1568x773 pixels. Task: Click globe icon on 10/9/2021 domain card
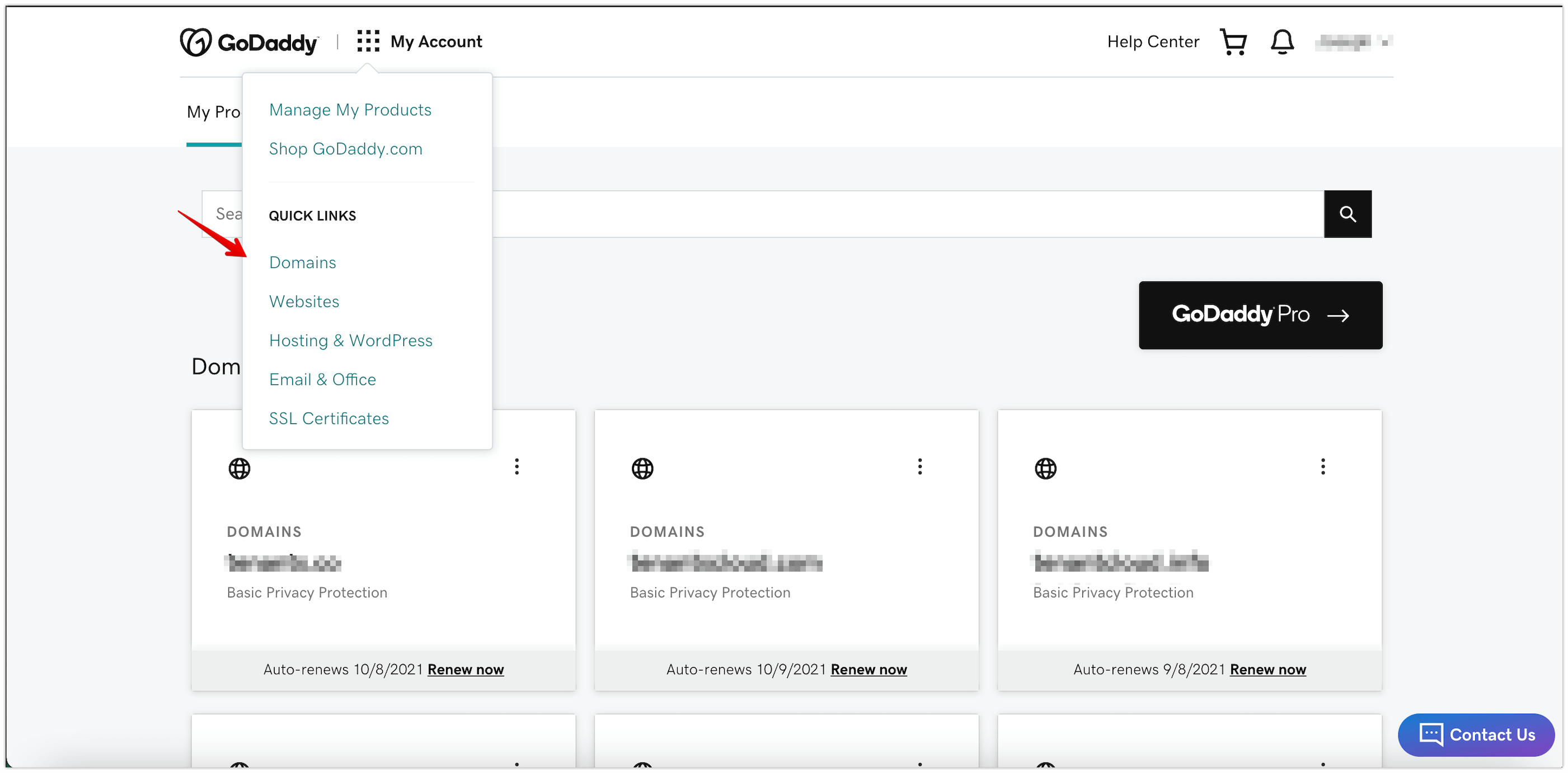(x=642, y=469)
